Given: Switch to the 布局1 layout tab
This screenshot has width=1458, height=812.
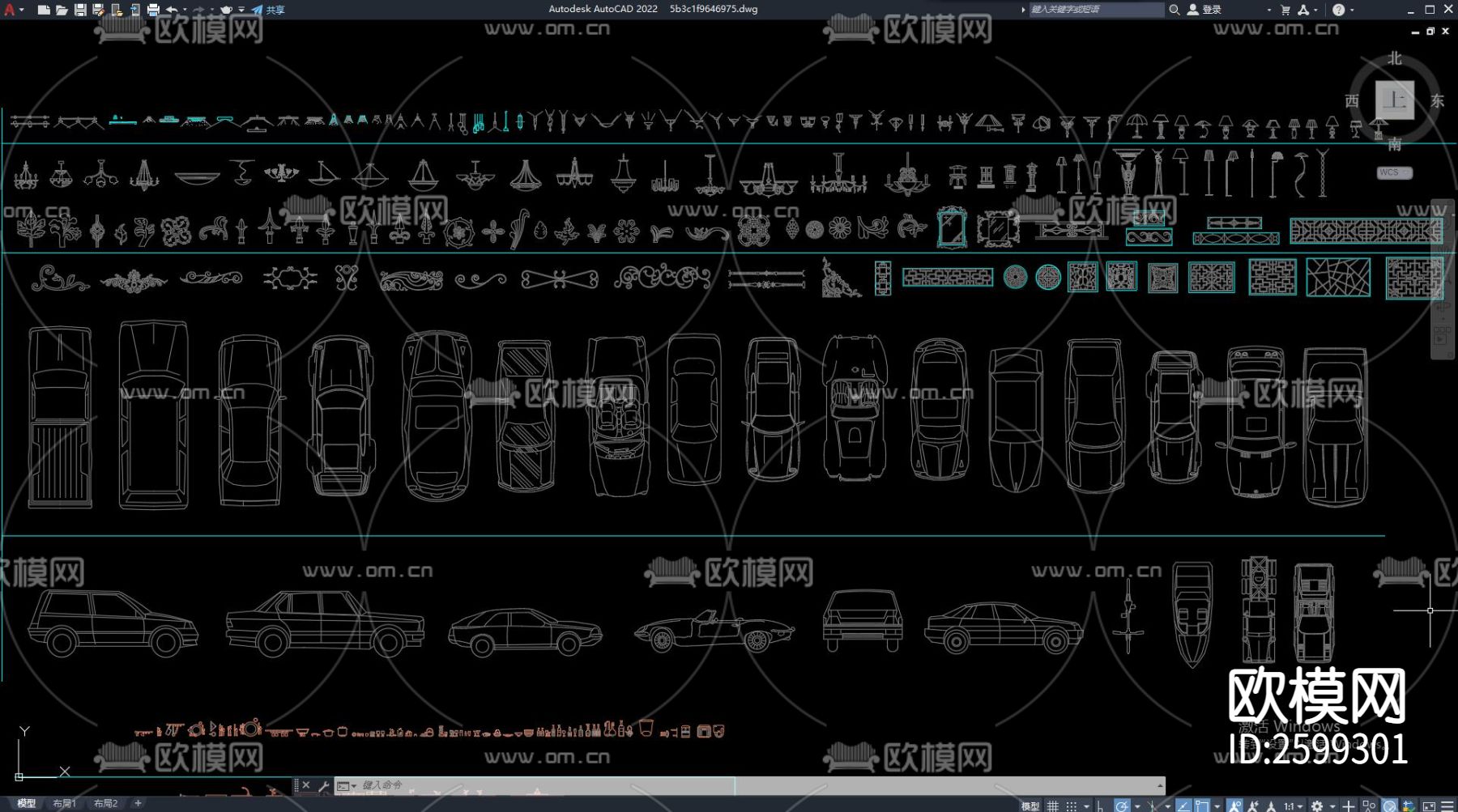Looking at the screenshot, I should click(x=64, y=804).
